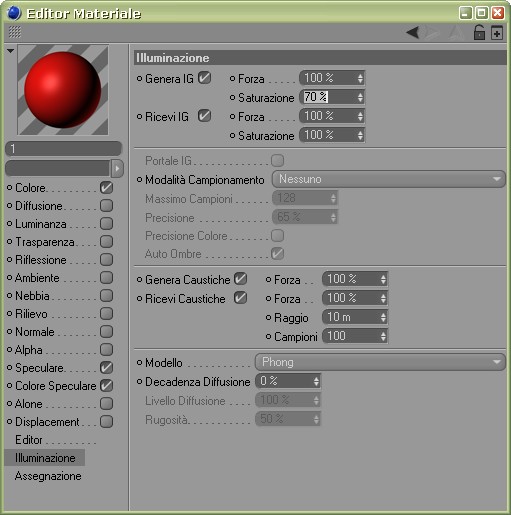The height and width of the screenshot is (515, 511).
Task: Open the Modello Phong dropdown
Action: point(380,362)
